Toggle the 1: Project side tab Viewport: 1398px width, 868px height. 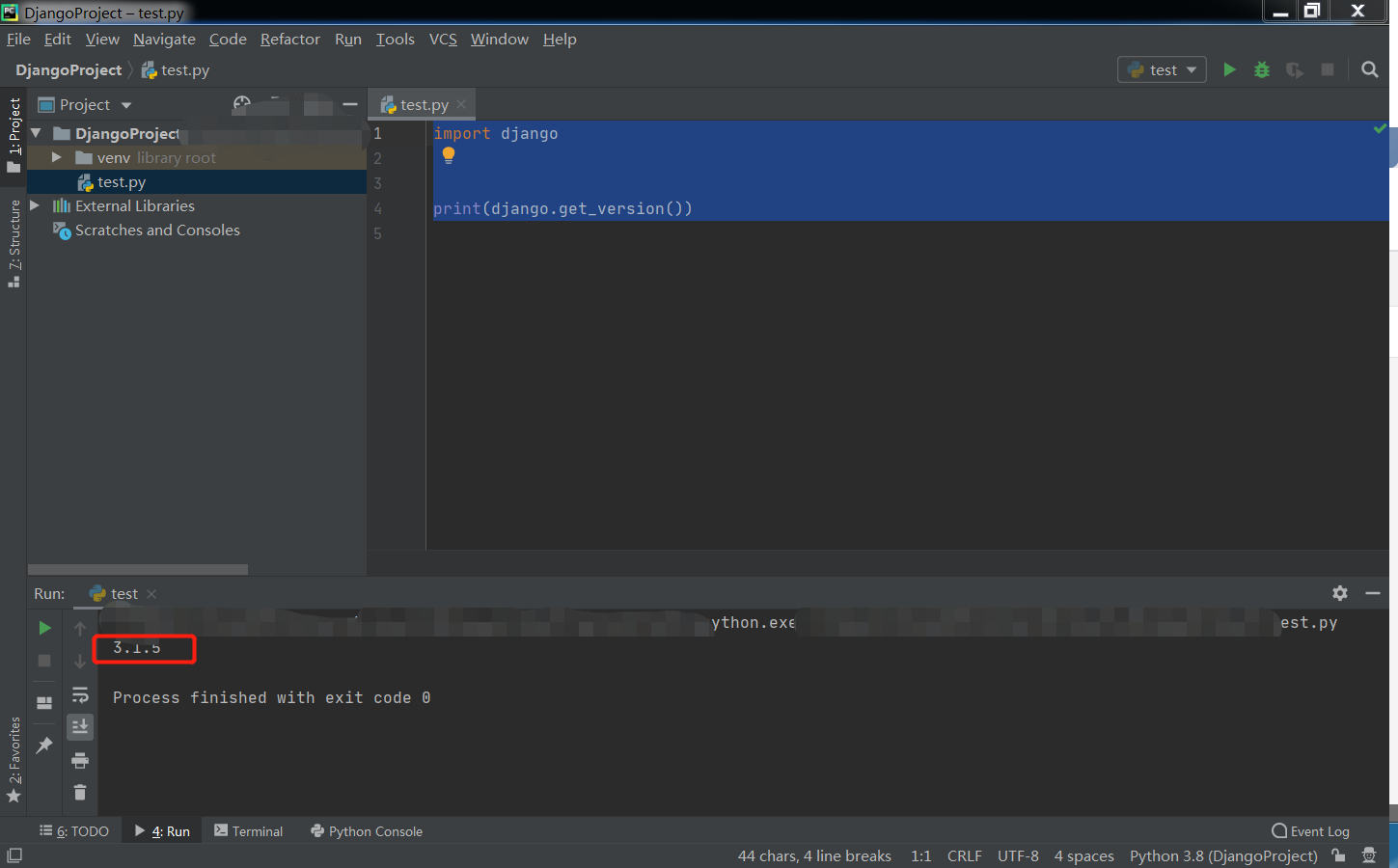tap(14, 135)
